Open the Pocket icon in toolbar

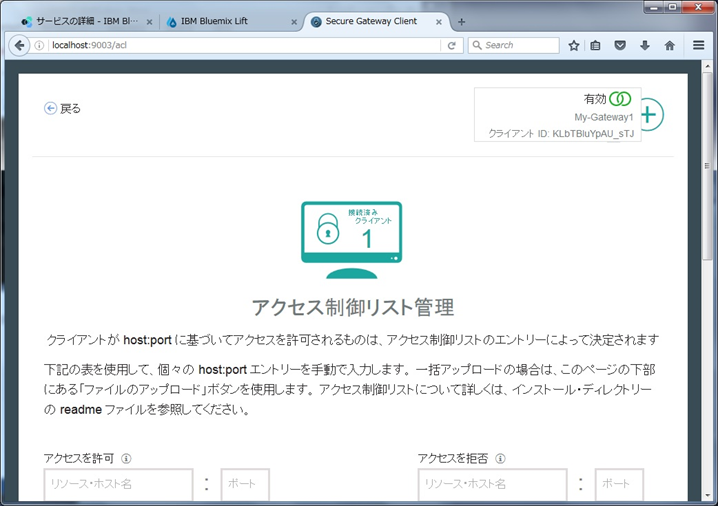tap(621, 45)
